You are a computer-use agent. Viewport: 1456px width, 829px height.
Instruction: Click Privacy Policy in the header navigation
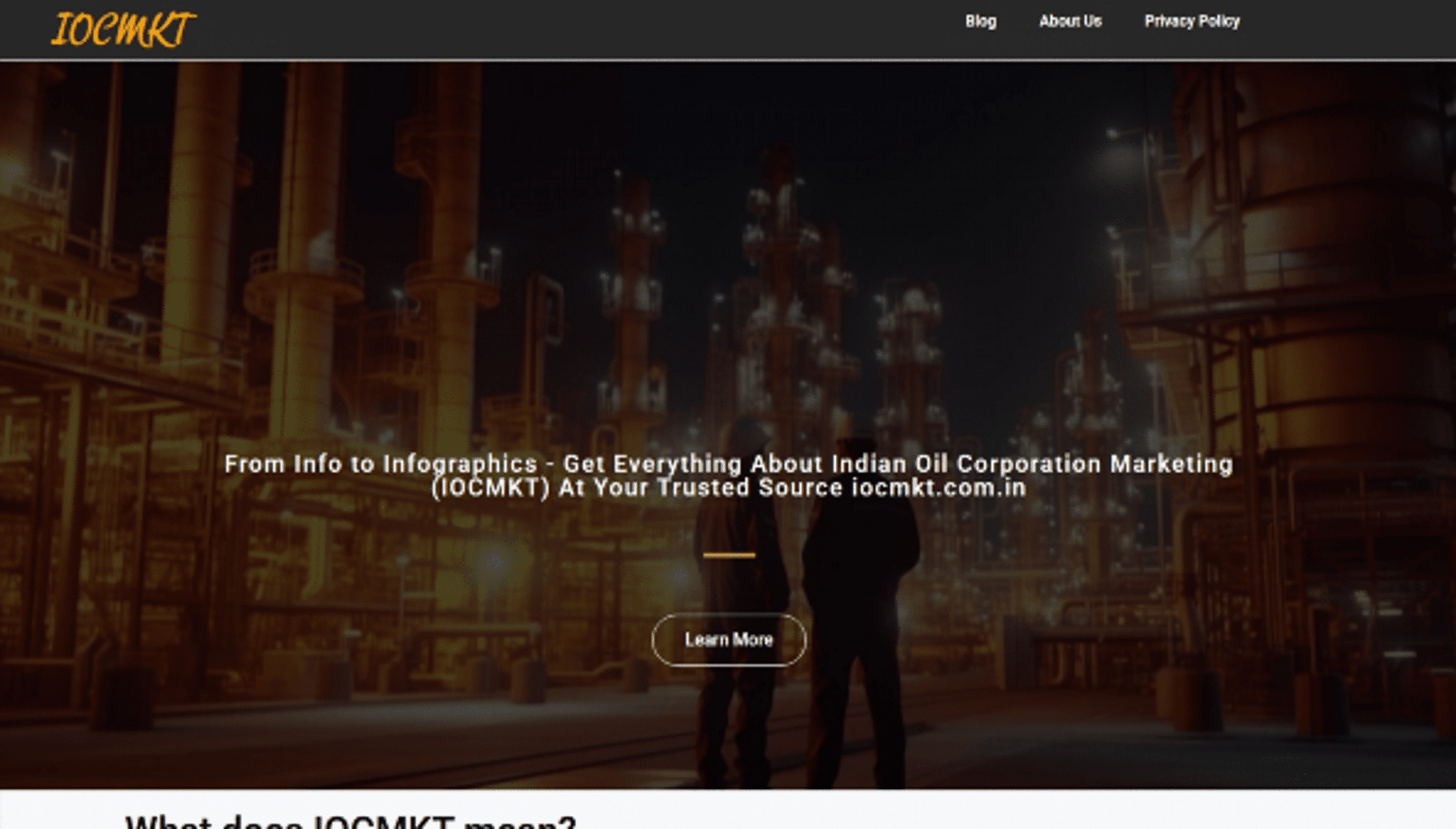pos(1192,22)
